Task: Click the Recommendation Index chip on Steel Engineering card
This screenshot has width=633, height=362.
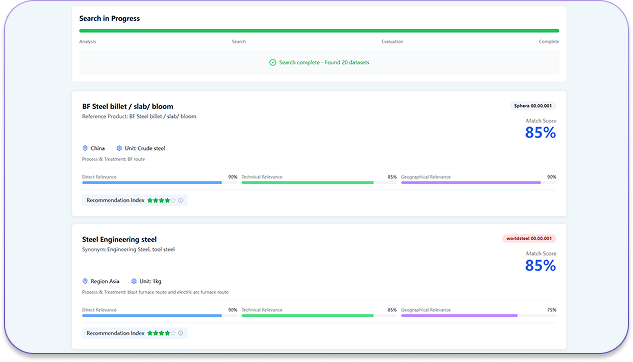Action: 135,333
